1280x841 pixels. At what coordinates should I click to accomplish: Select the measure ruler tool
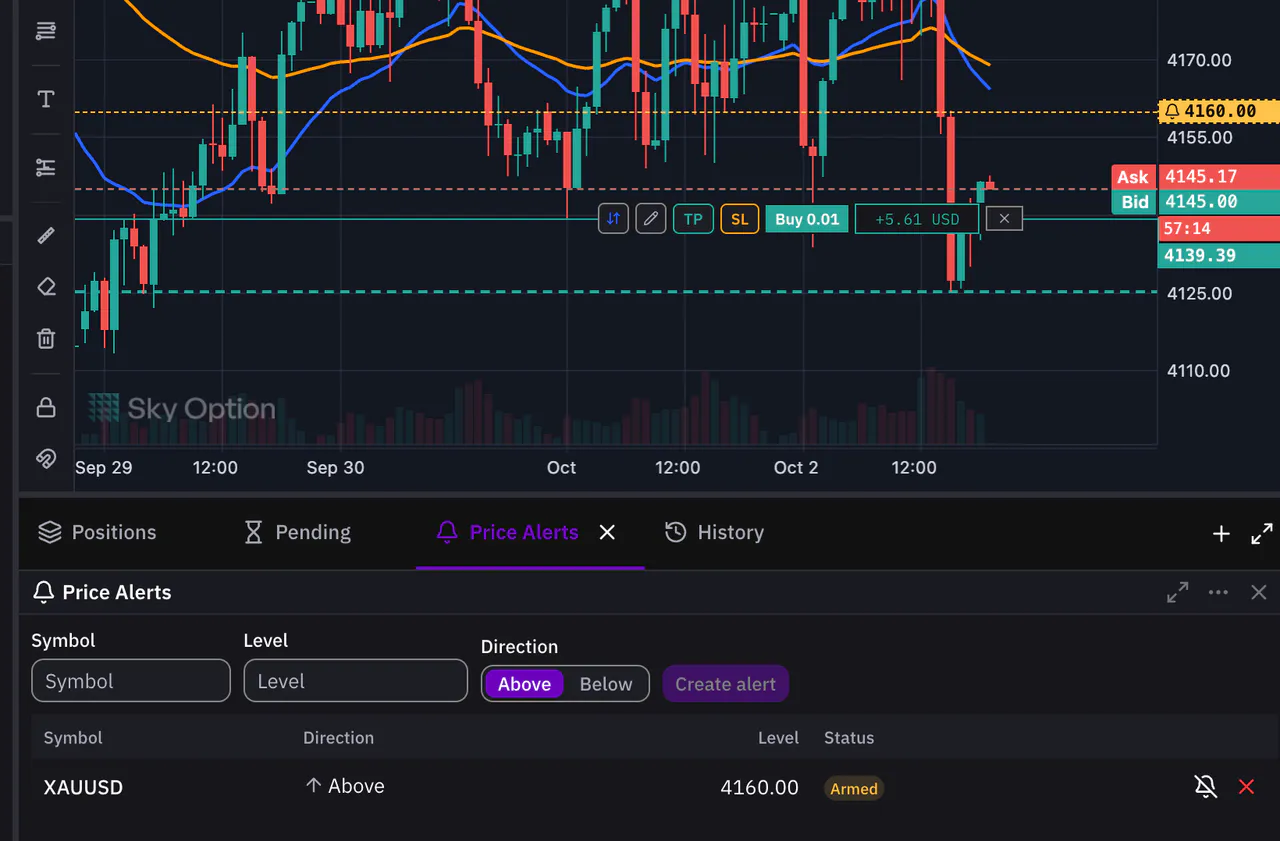point(46,236)
